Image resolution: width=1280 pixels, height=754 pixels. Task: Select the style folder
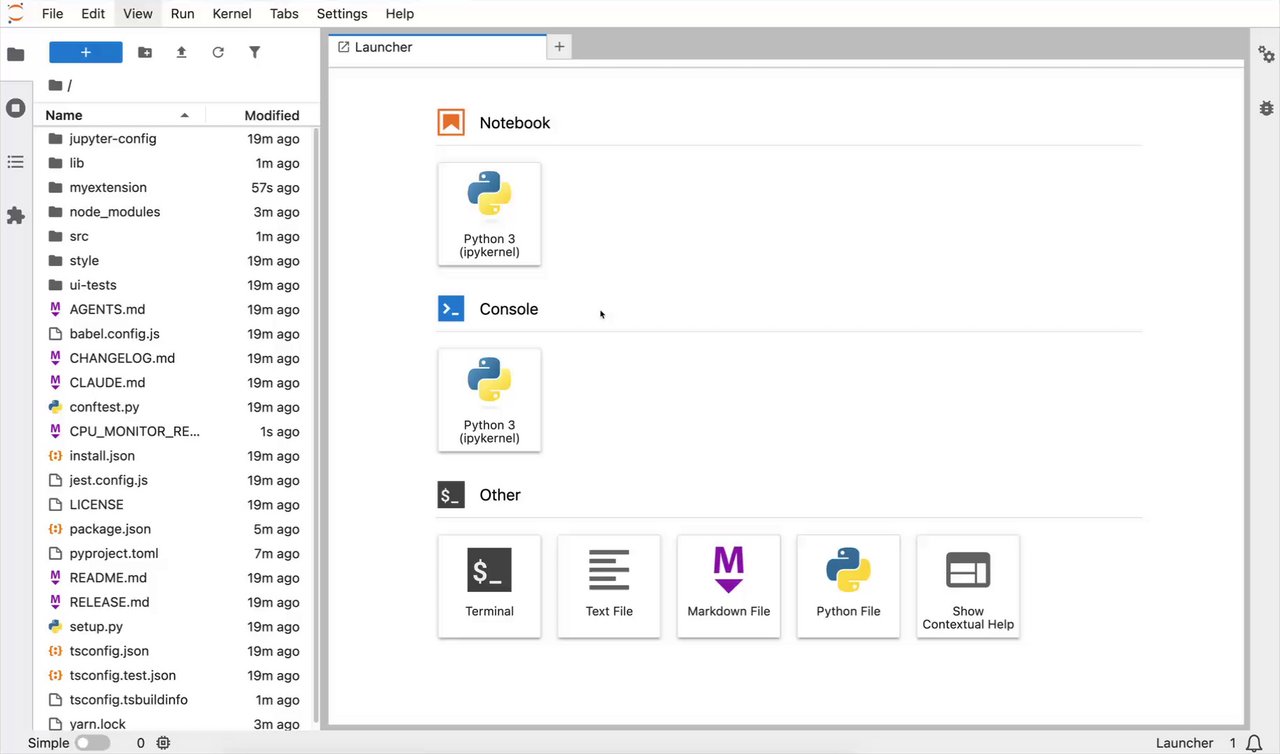pos(174,261)
